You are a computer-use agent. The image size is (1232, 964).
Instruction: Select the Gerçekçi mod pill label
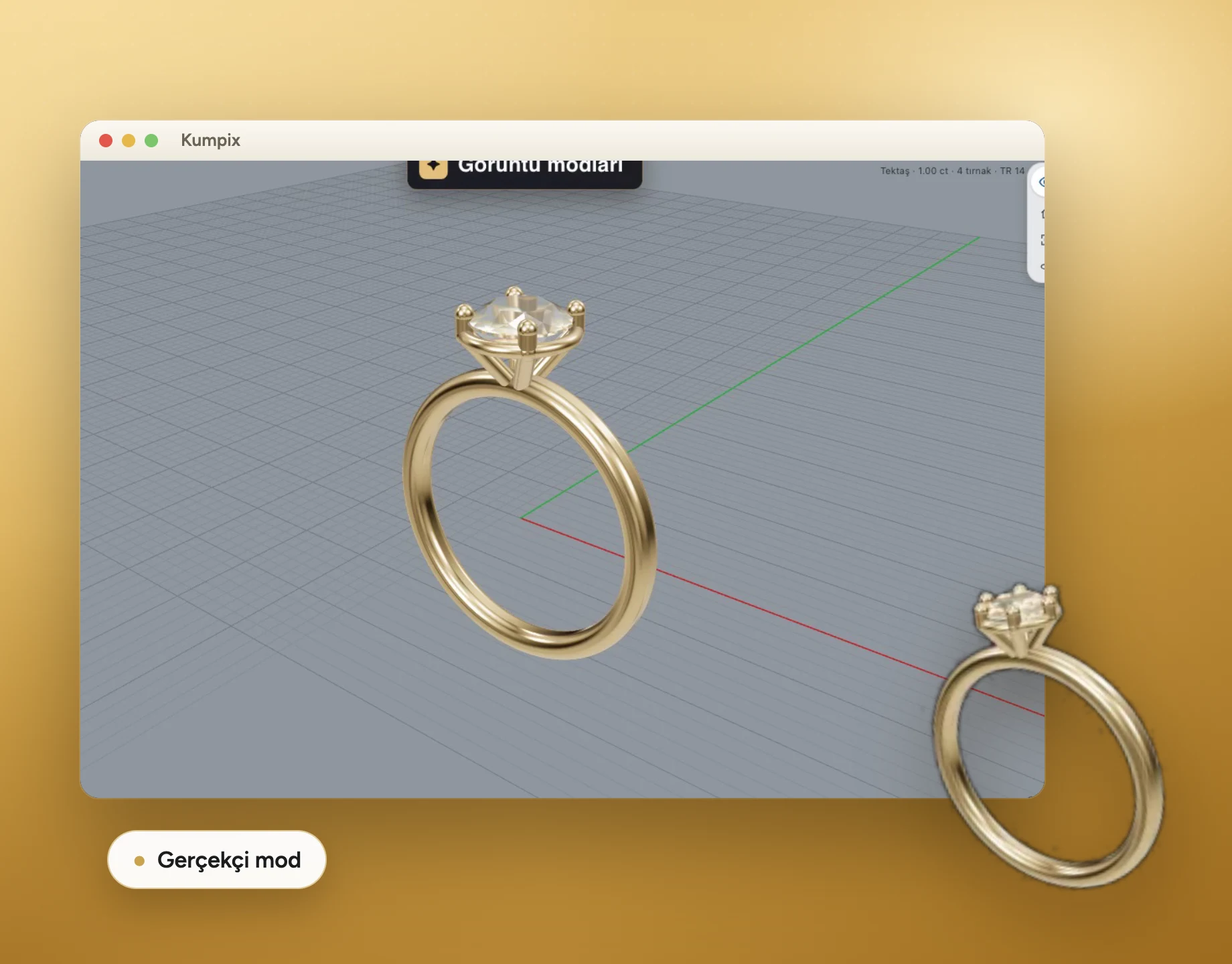[216, 860]
